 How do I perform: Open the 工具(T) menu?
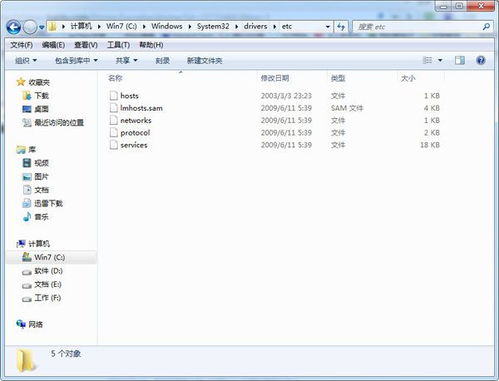pyautogui.click(x=118, y=45)
